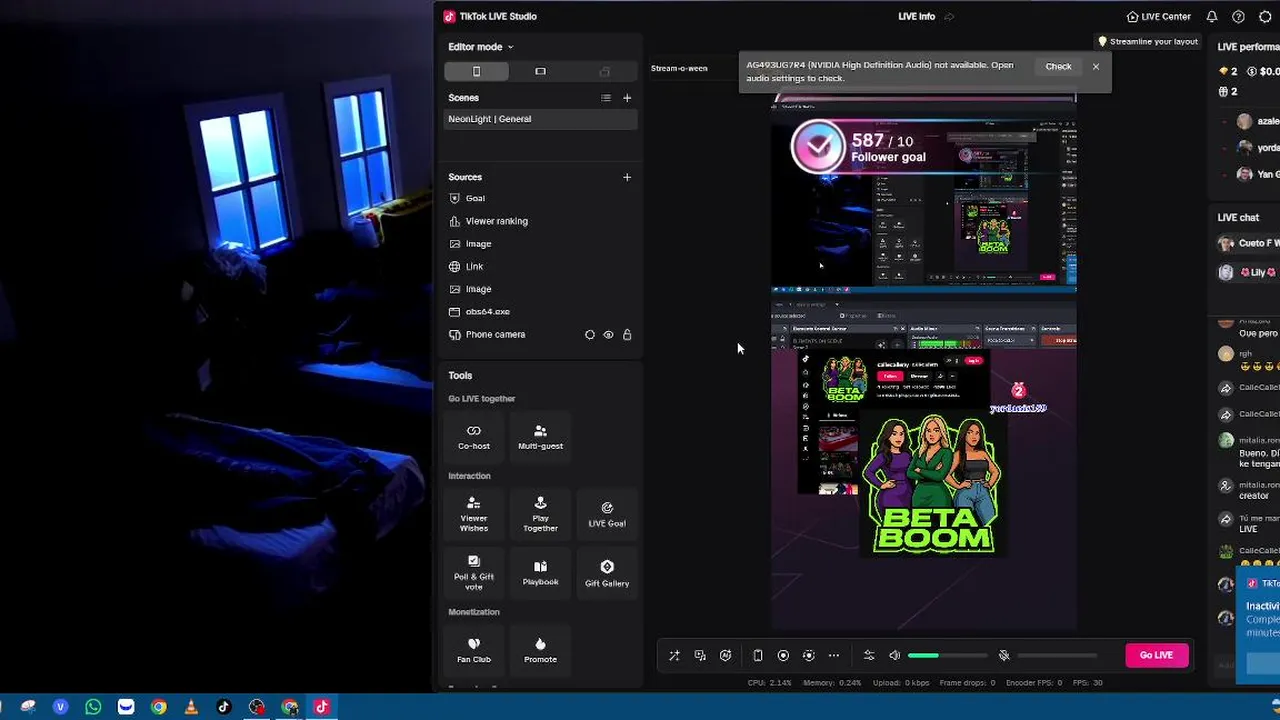
Task: Adjust the microphone volume slider
Action: [x=1057, y=656]
